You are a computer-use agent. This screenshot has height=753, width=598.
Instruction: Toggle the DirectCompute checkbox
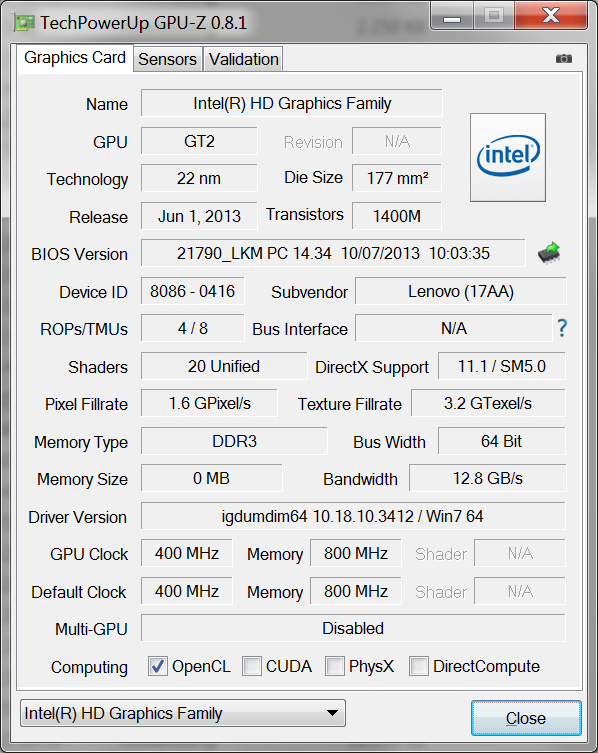coord(418,666)
